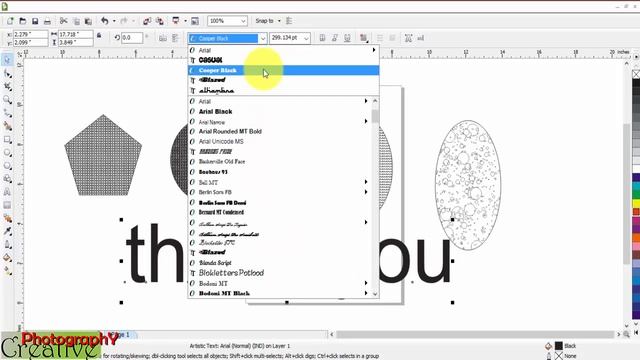Image resolution: width=640 pixels, height=360 pixels.
Task: Click the Import icon
Action: (147, 21)
